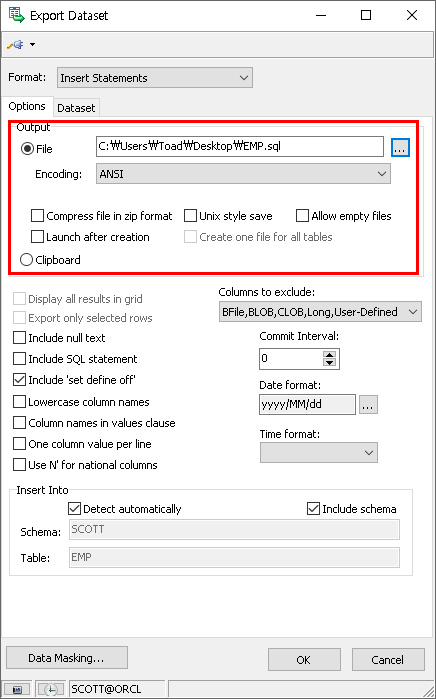This screenshot has width=436, height=699.
Task: Uncheck Include 'set define off'
Action: 20,380
